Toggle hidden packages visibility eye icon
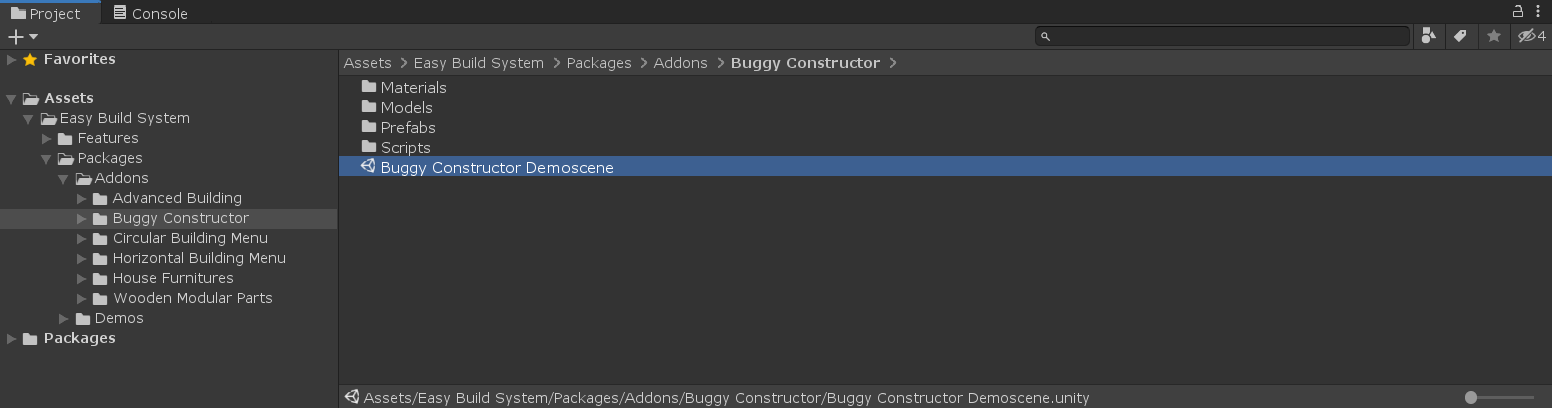The width and height of the screenshot is (1552, 408). [x=1531, y=36]
